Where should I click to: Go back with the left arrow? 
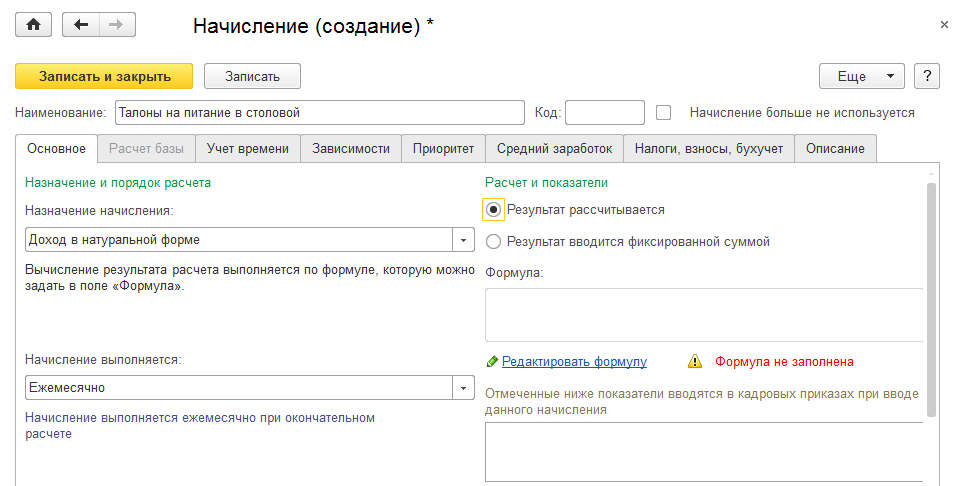coord(81,25)
